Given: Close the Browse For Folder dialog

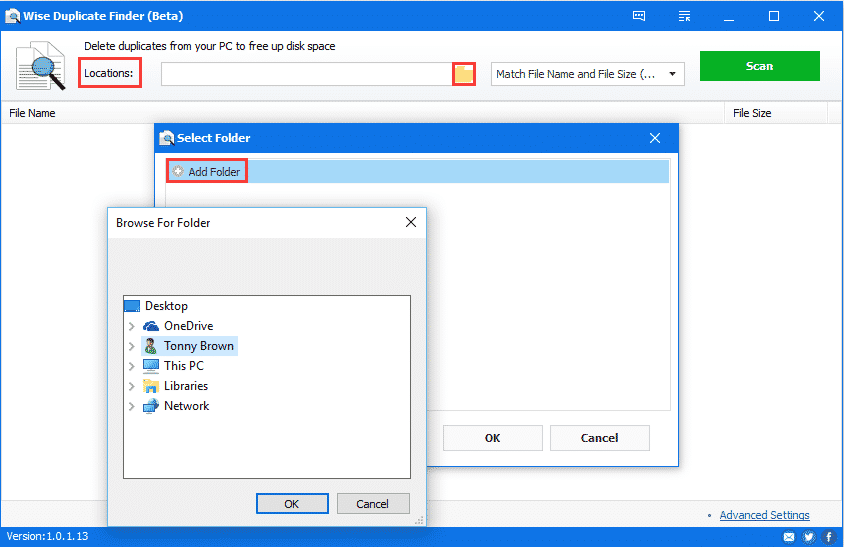Looking at the screenshot, I should pyautogui.click(x=411, y=222).
